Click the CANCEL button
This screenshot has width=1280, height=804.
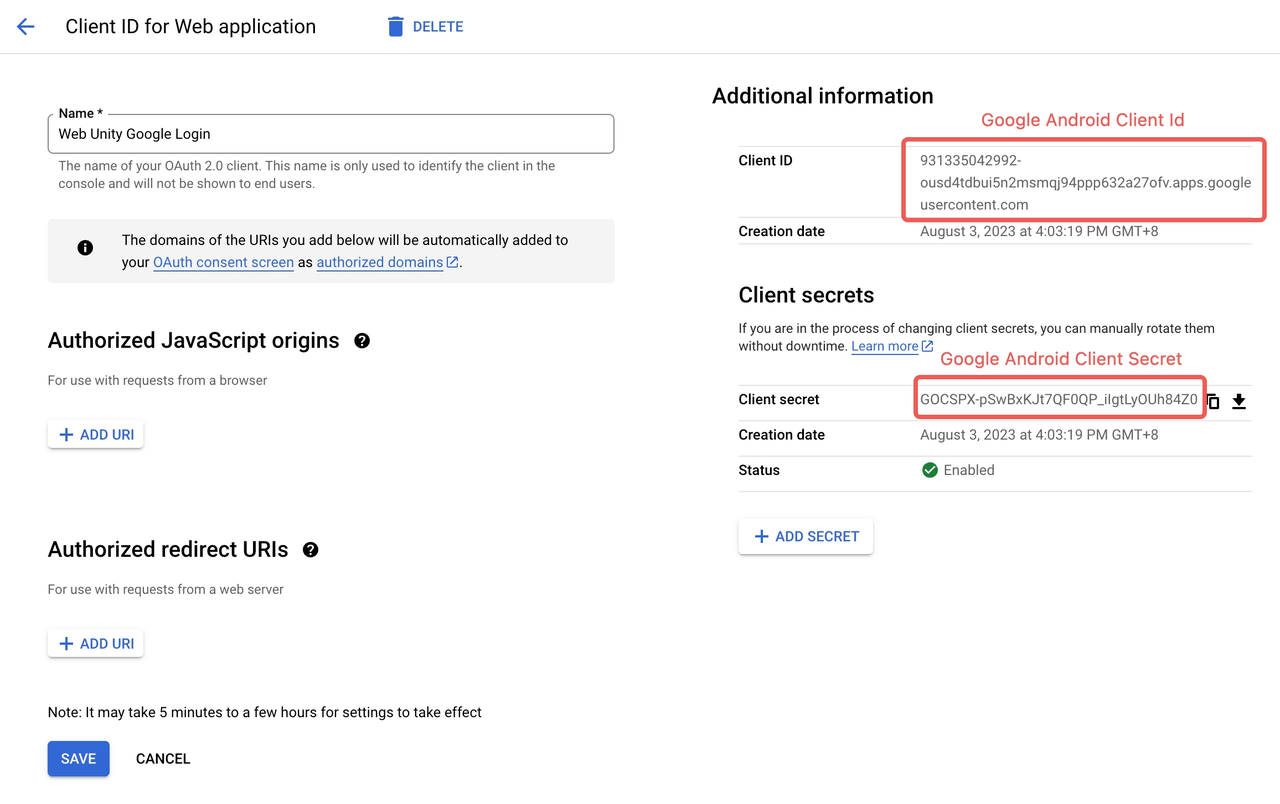tap(163, 759)
